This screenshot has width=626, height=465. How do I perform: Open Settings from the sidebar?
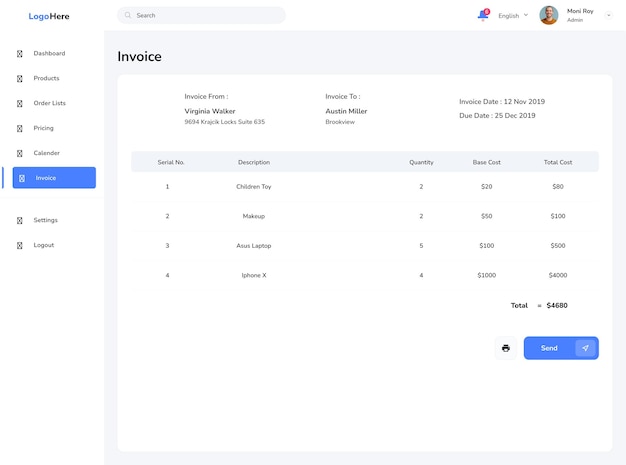click(46, 220)
